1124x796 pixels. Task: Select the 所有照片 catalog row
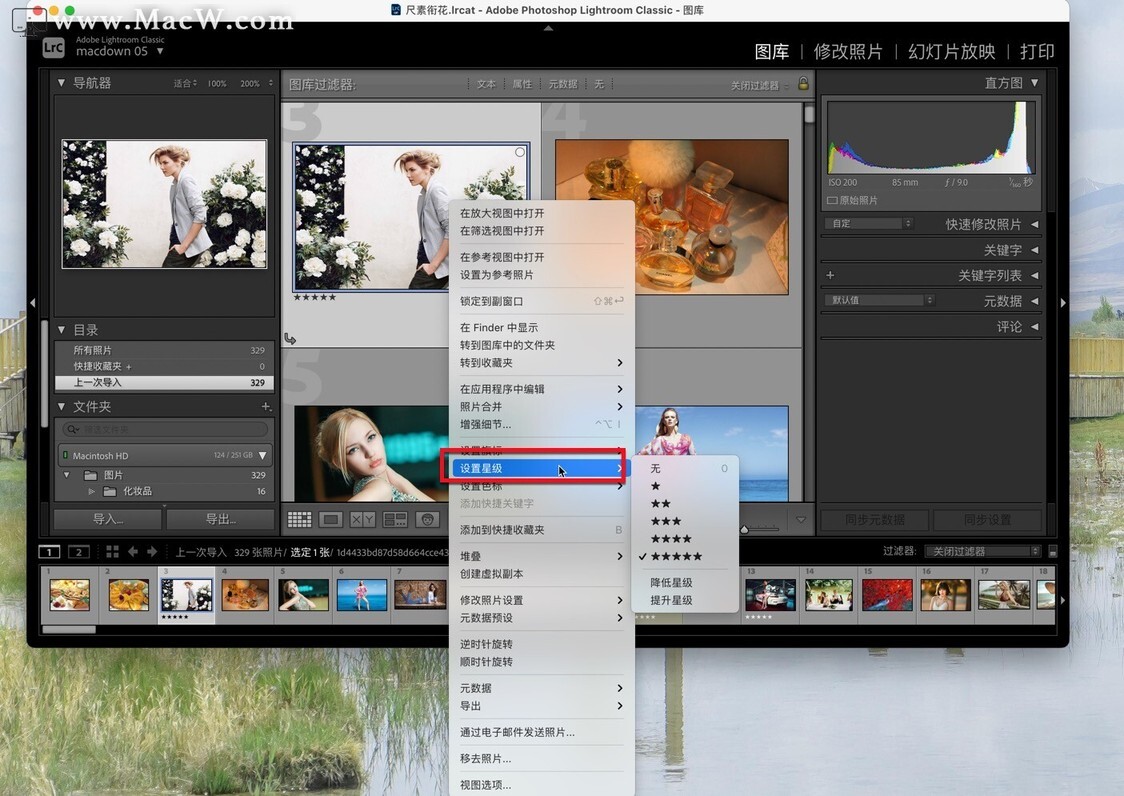click(164, 351)
